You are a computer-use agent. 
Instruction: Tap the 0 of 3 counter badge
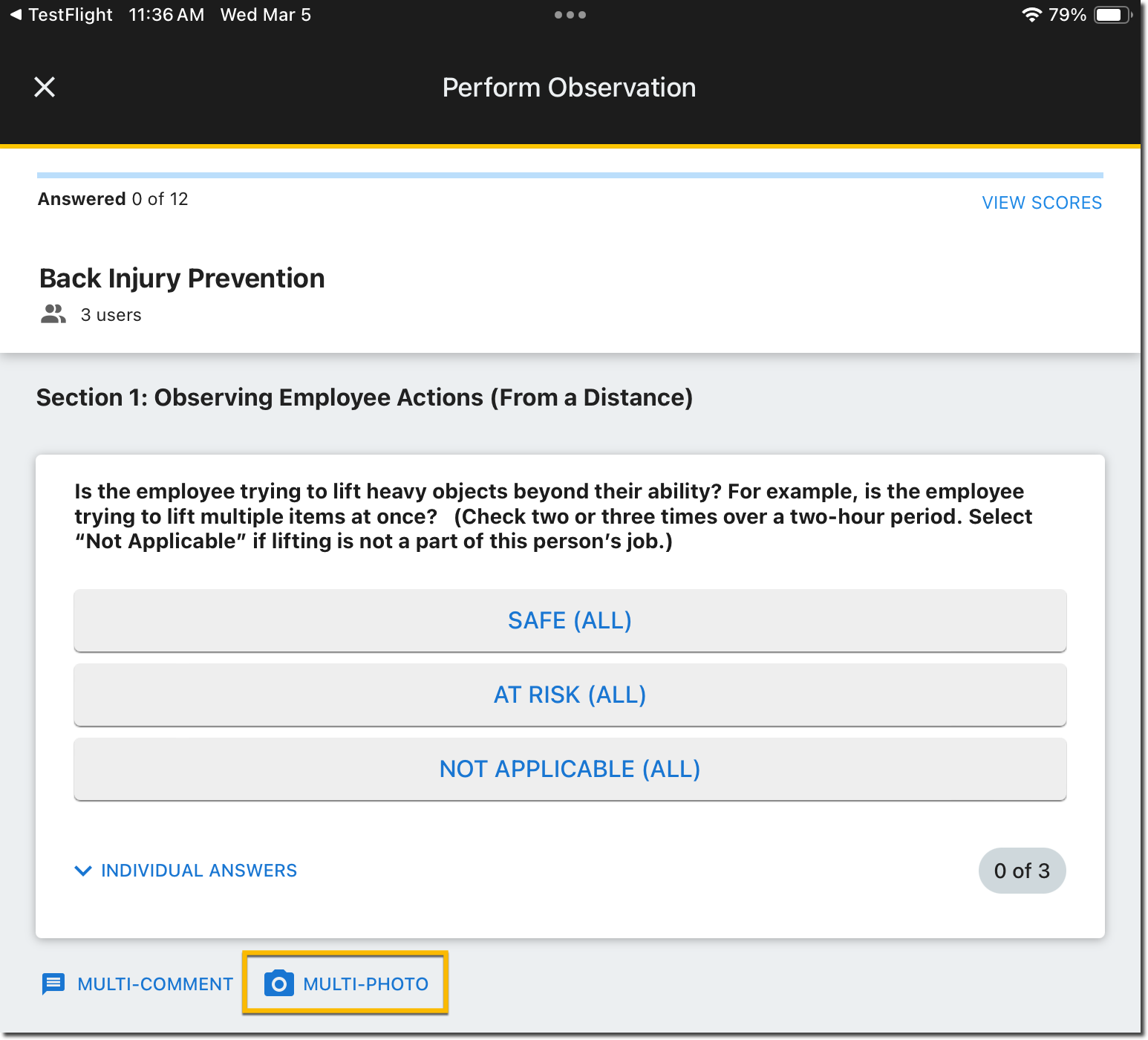[x=1022, y=871]
